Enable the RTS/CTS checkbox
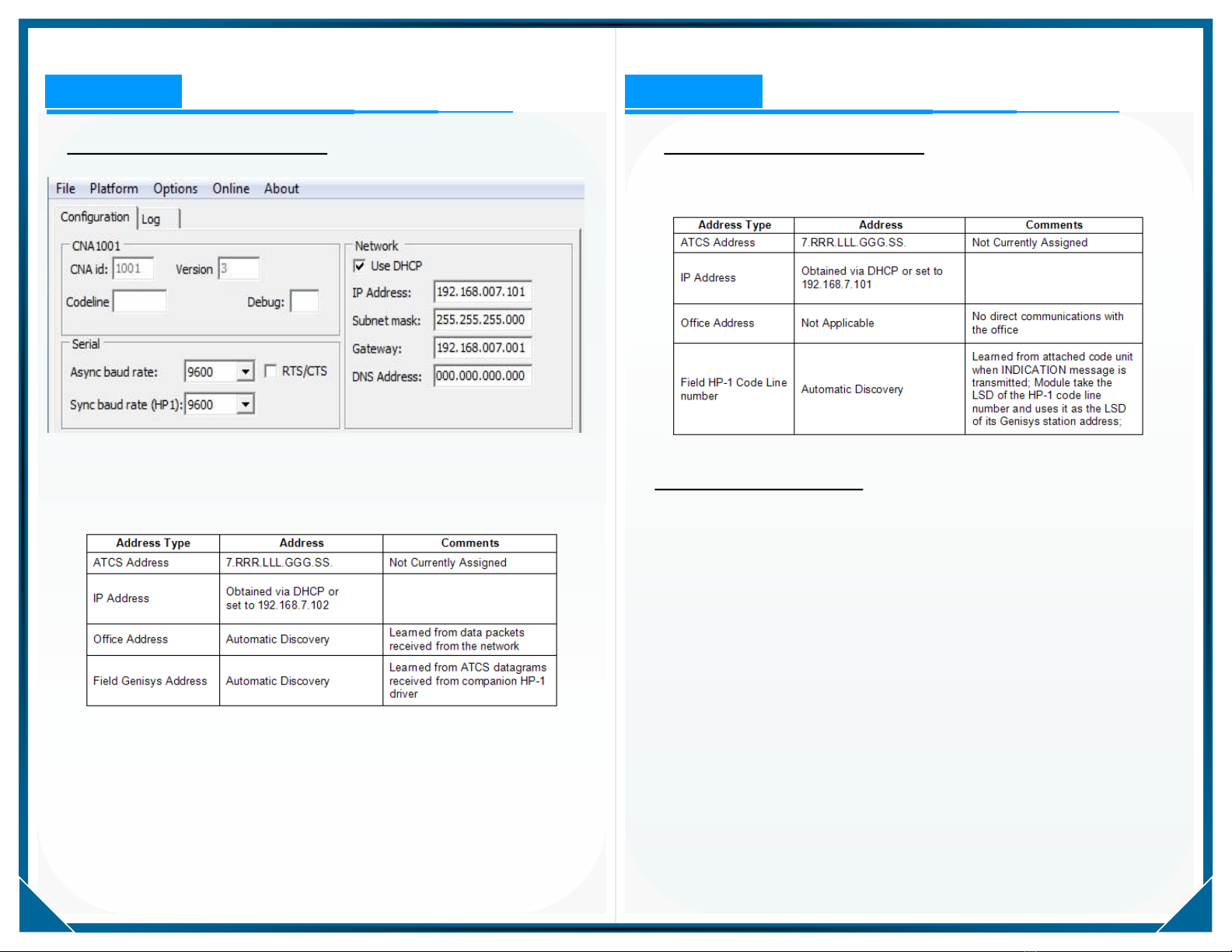The image size is (1232, 952). coord(270,371)
